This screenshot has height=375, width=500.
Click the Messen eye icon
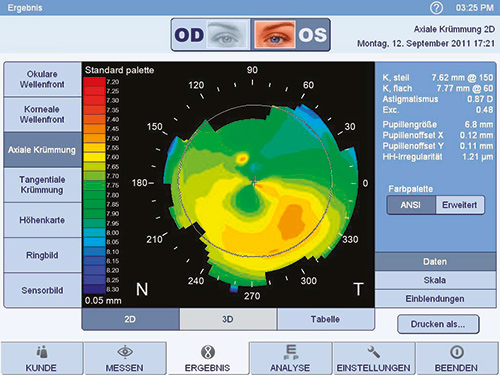click(x=125, y=352)
